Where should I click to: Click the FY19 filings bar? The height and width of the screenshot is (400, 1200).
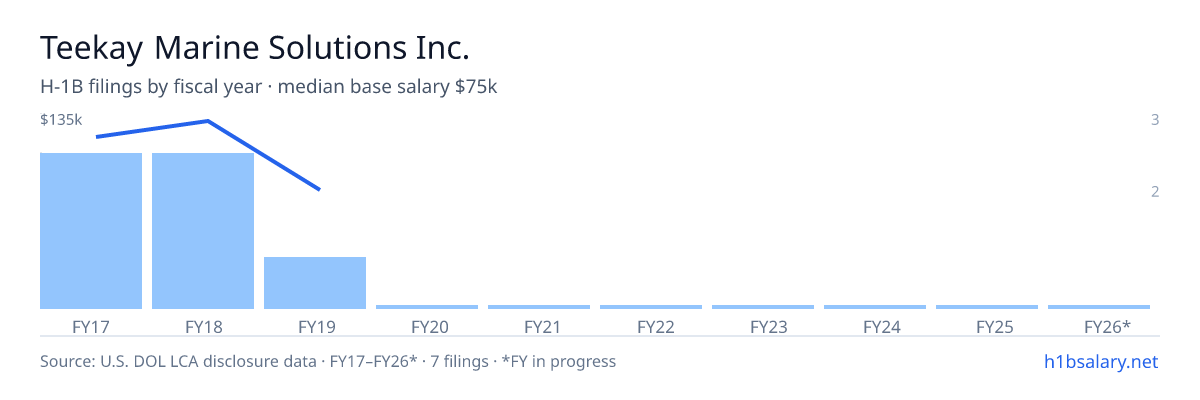315,283
